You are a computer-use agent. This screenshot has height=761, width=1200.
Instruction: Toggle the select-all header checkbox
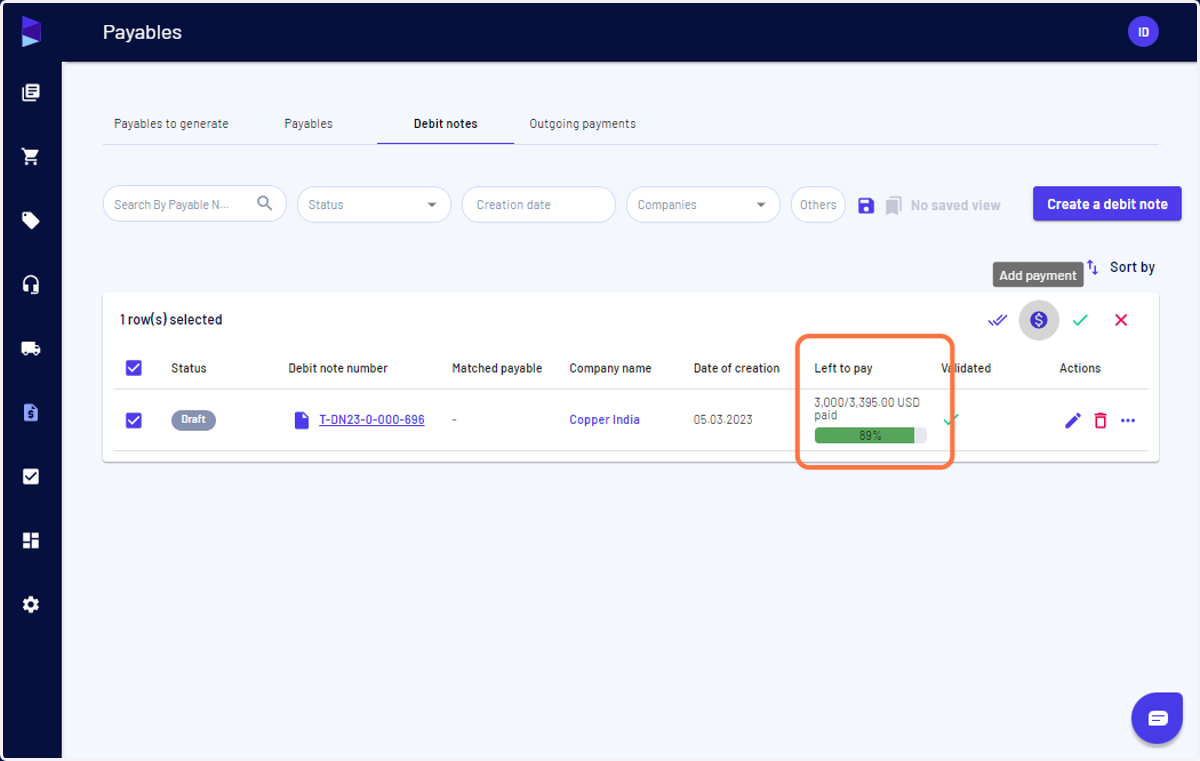134,368
